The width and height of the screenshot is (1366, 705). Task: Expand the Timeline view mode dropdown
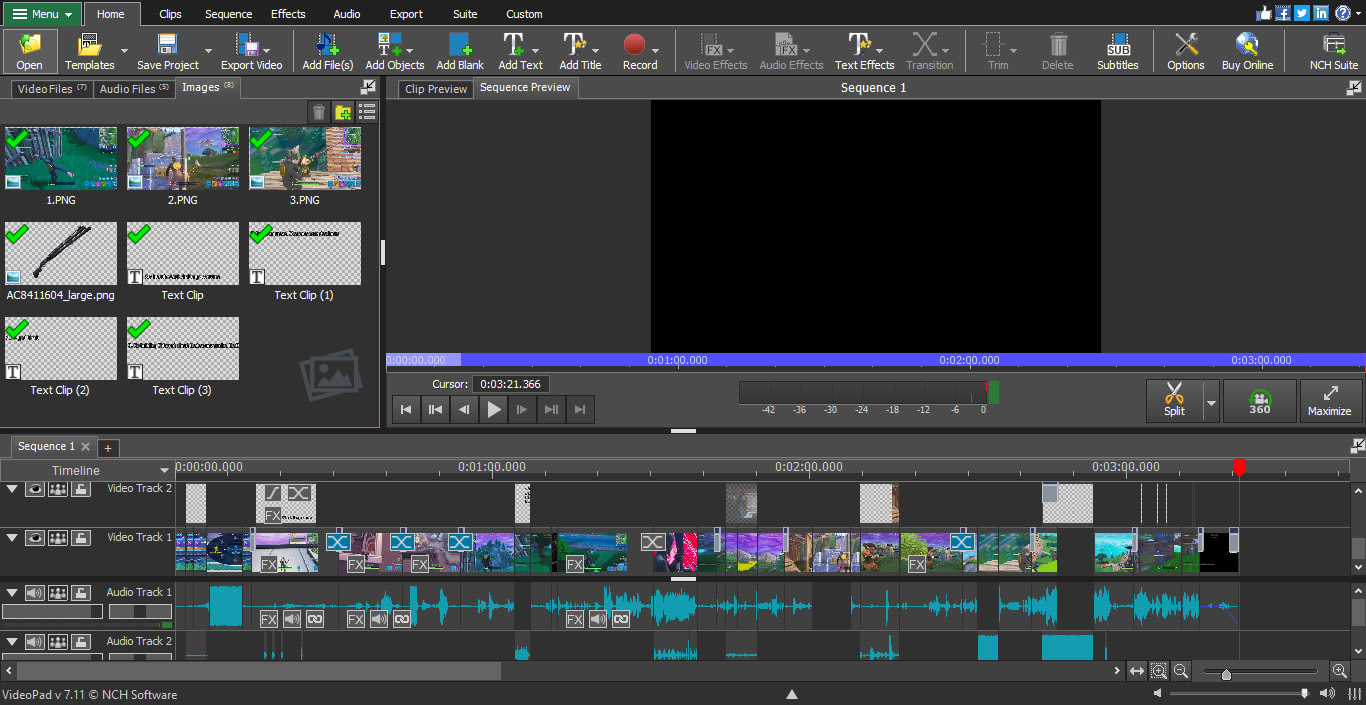(164, 470)
